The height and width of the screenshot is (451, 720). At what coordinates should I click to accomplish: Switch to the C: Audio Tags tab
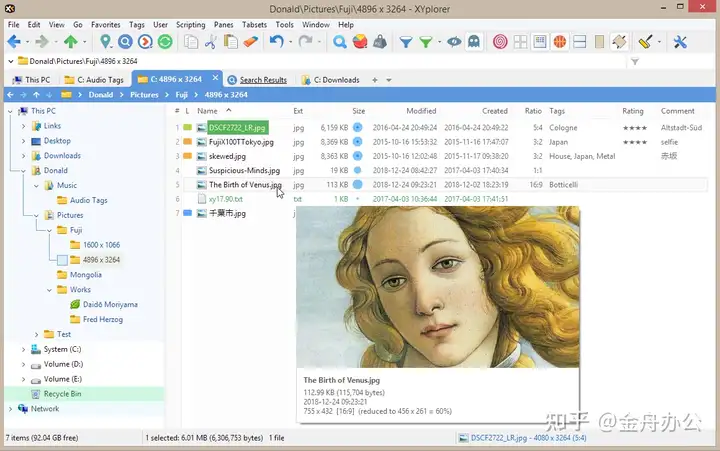click(94, 80)
